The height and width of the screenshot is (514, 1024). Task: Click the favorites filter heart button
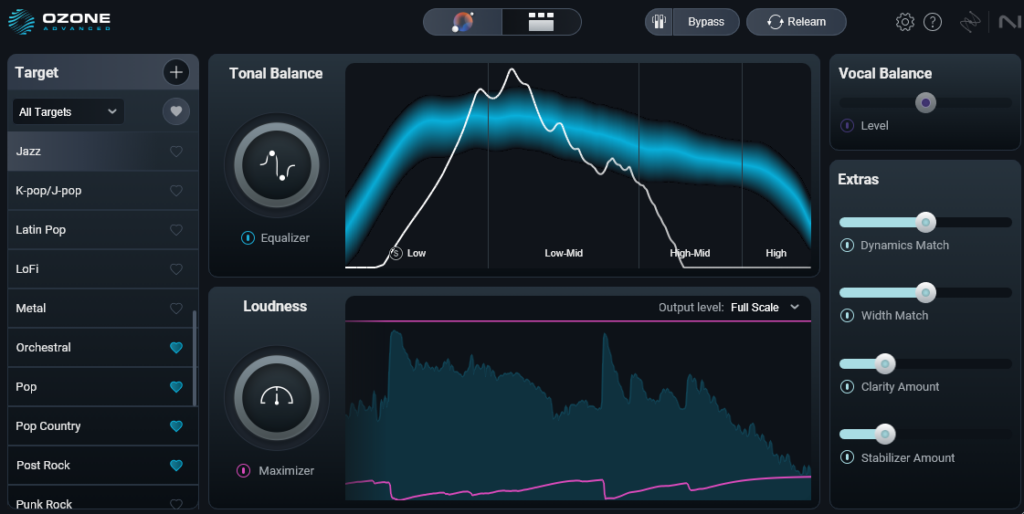[x=176, y=112]
